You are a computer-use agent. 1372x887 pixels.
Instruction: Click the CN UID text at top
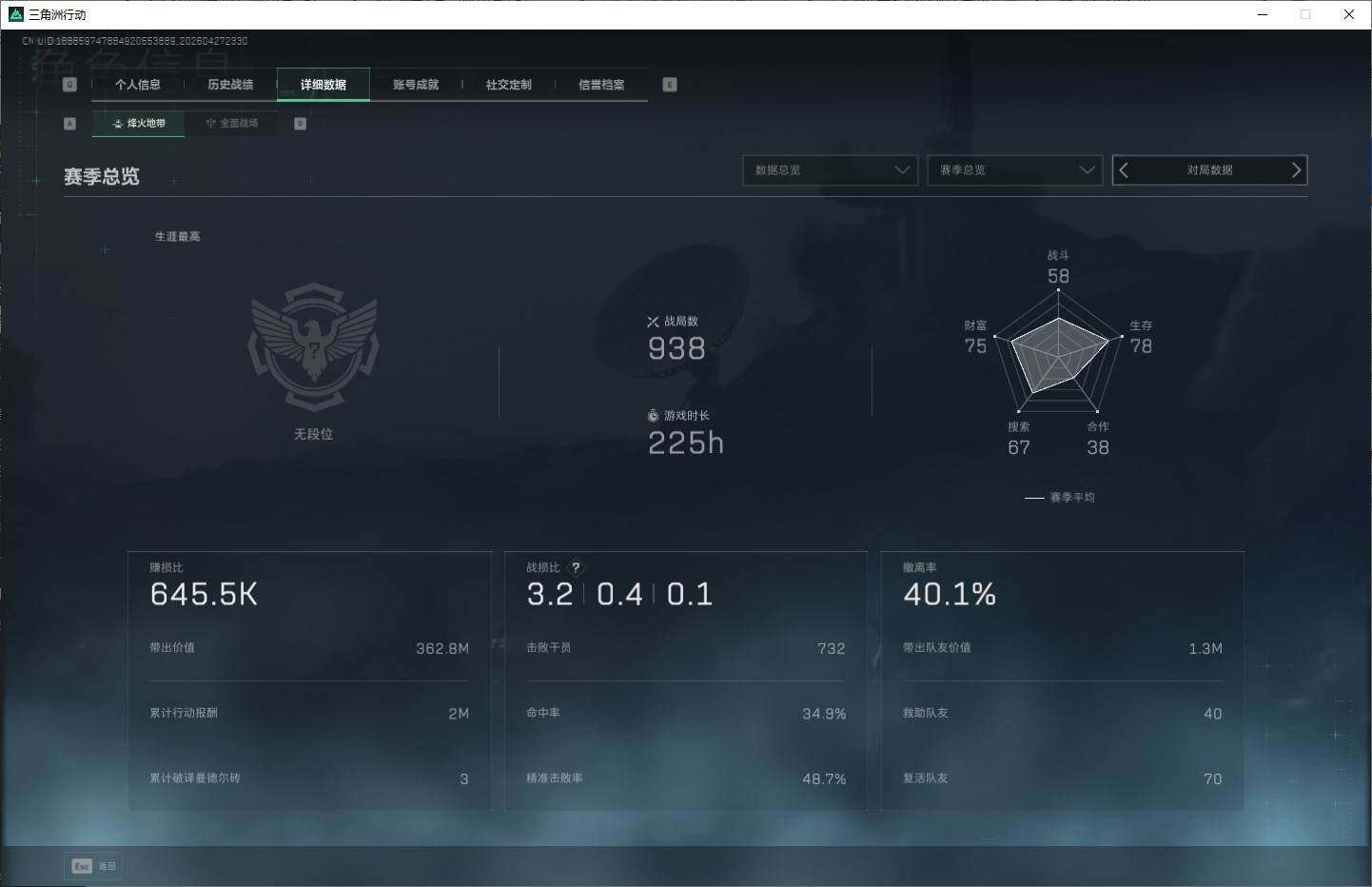pos(135,41)
